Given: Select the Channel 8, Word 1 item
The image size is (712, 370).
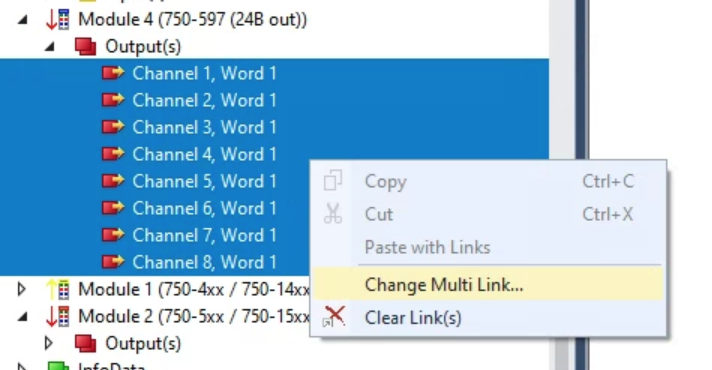Looking at the screenshot, I should pos(204,262).
